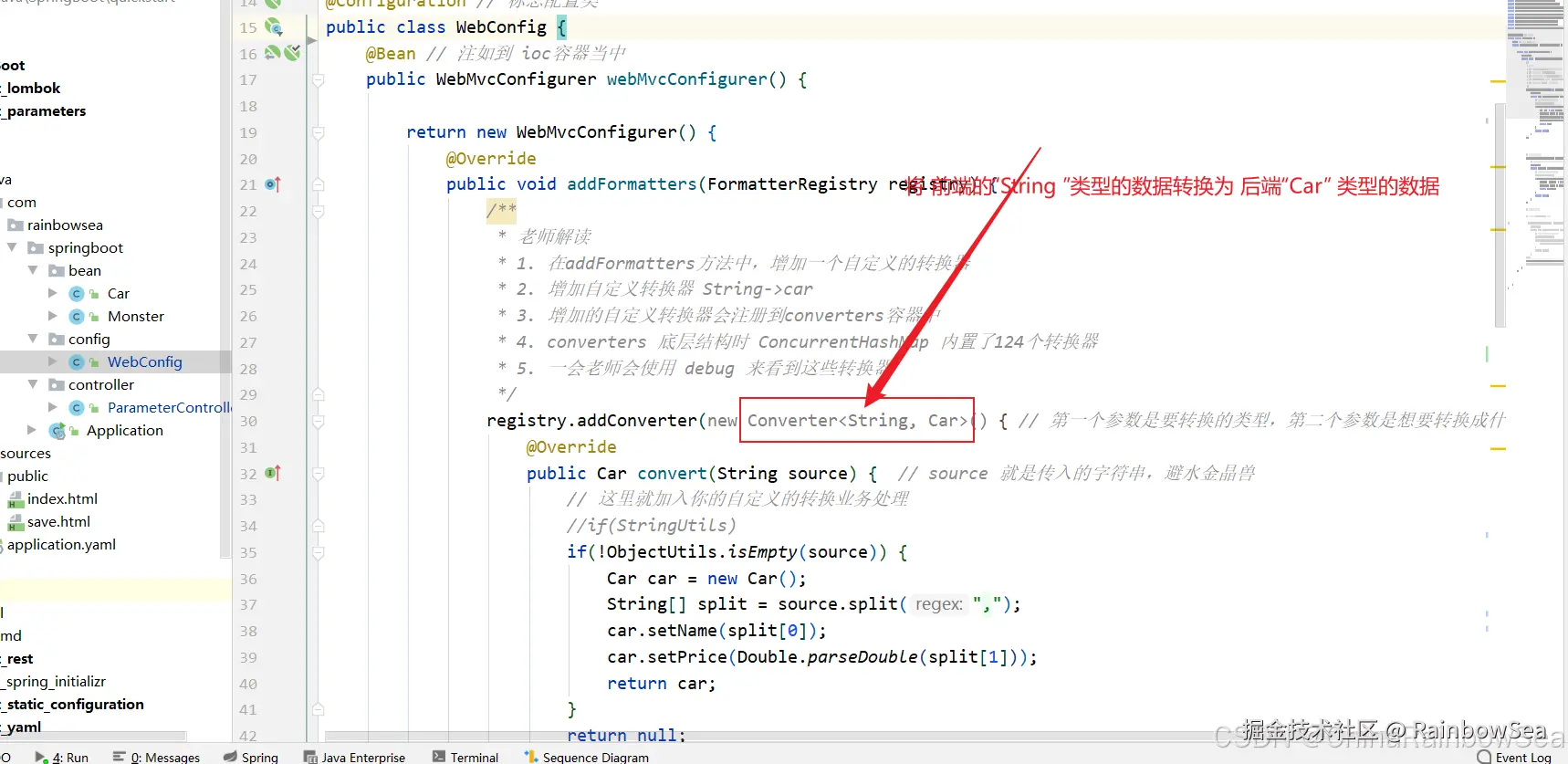Click the springboot package folder icon
This screenshot has height=764, width=1568.
pyautogui.click(x=36, y=248)
